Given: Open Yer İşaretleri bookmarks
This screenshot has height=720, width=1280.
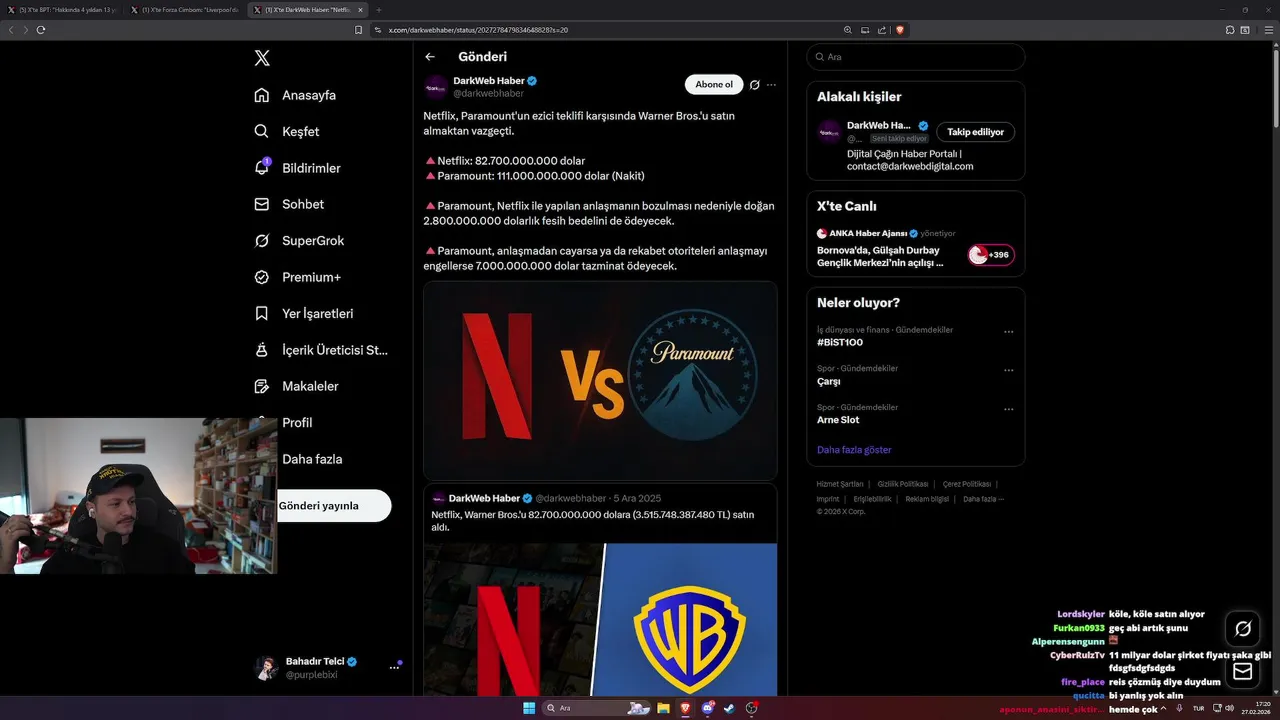Looking at the screenshot, I should click(x=304, y=313).
